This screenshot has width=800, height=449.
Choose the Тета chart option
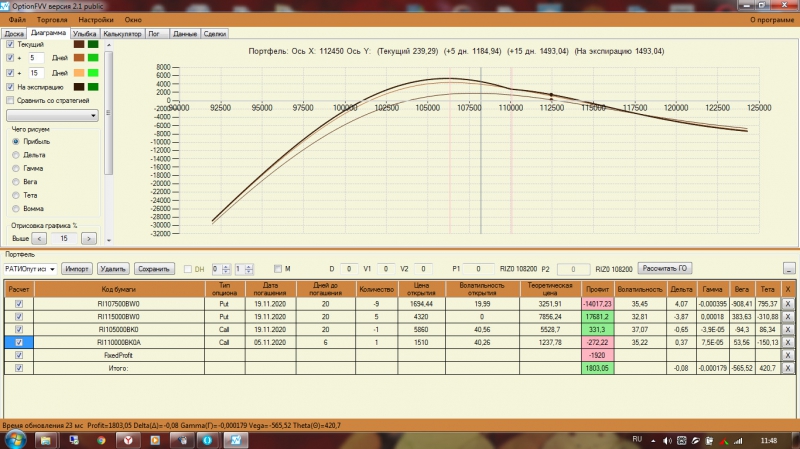tap(16, 195)
